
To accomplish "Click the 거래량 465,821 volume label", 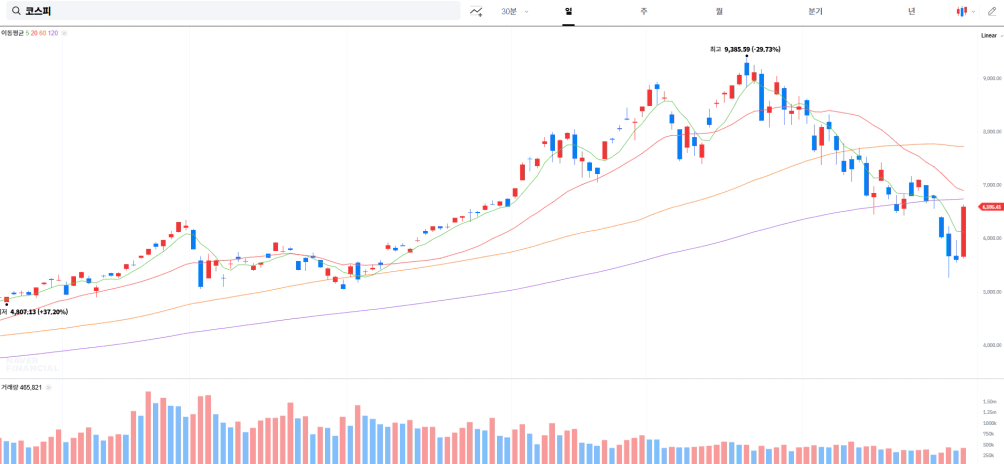I will (x=21, y=387).
